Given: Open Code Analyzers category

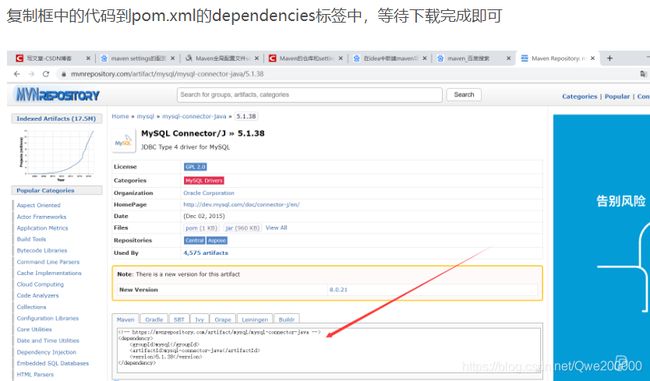Looking at the screenshot, I should (38, 295).
